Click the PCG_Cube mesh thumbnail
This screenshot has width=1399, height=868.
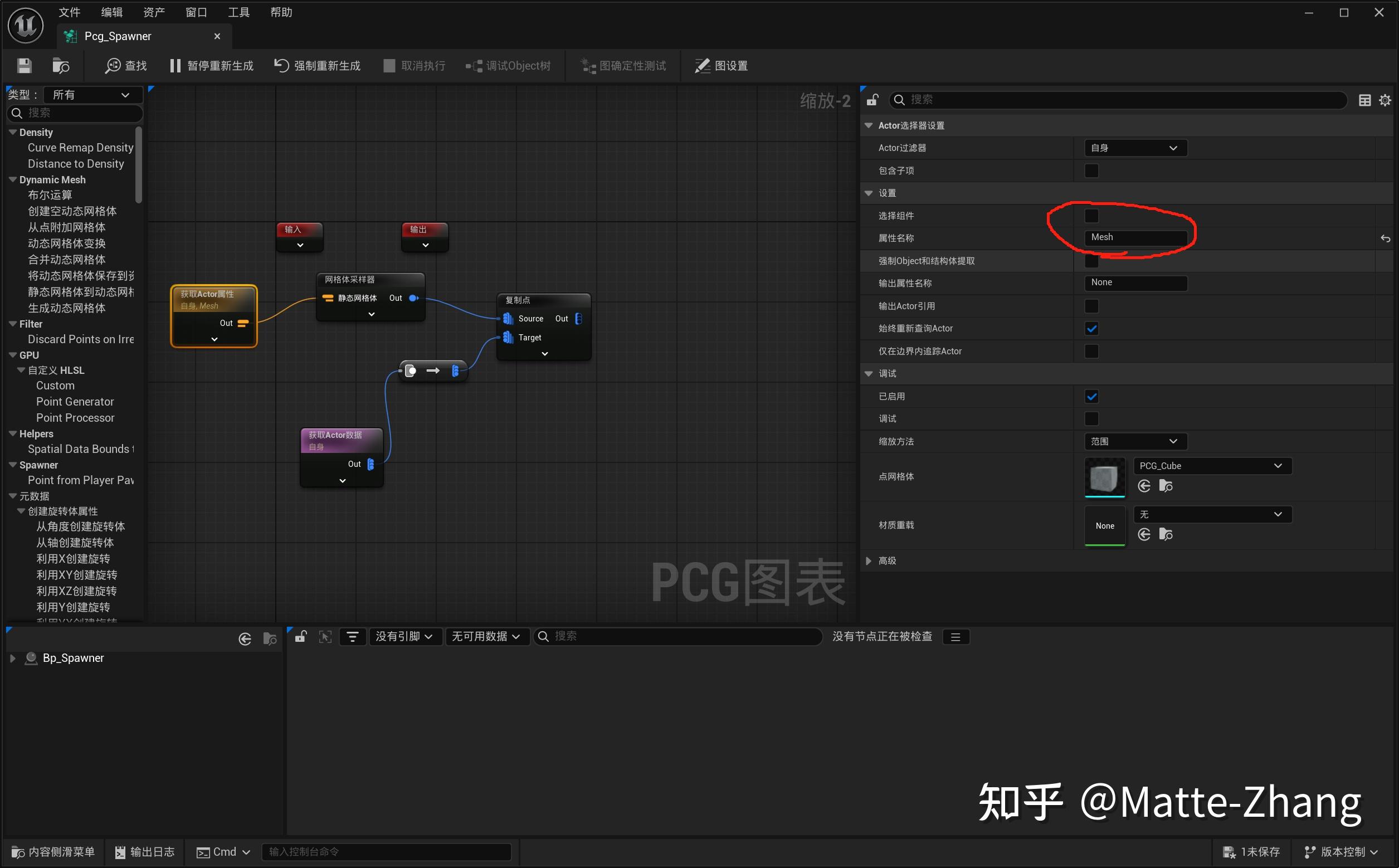[1104, 477]
